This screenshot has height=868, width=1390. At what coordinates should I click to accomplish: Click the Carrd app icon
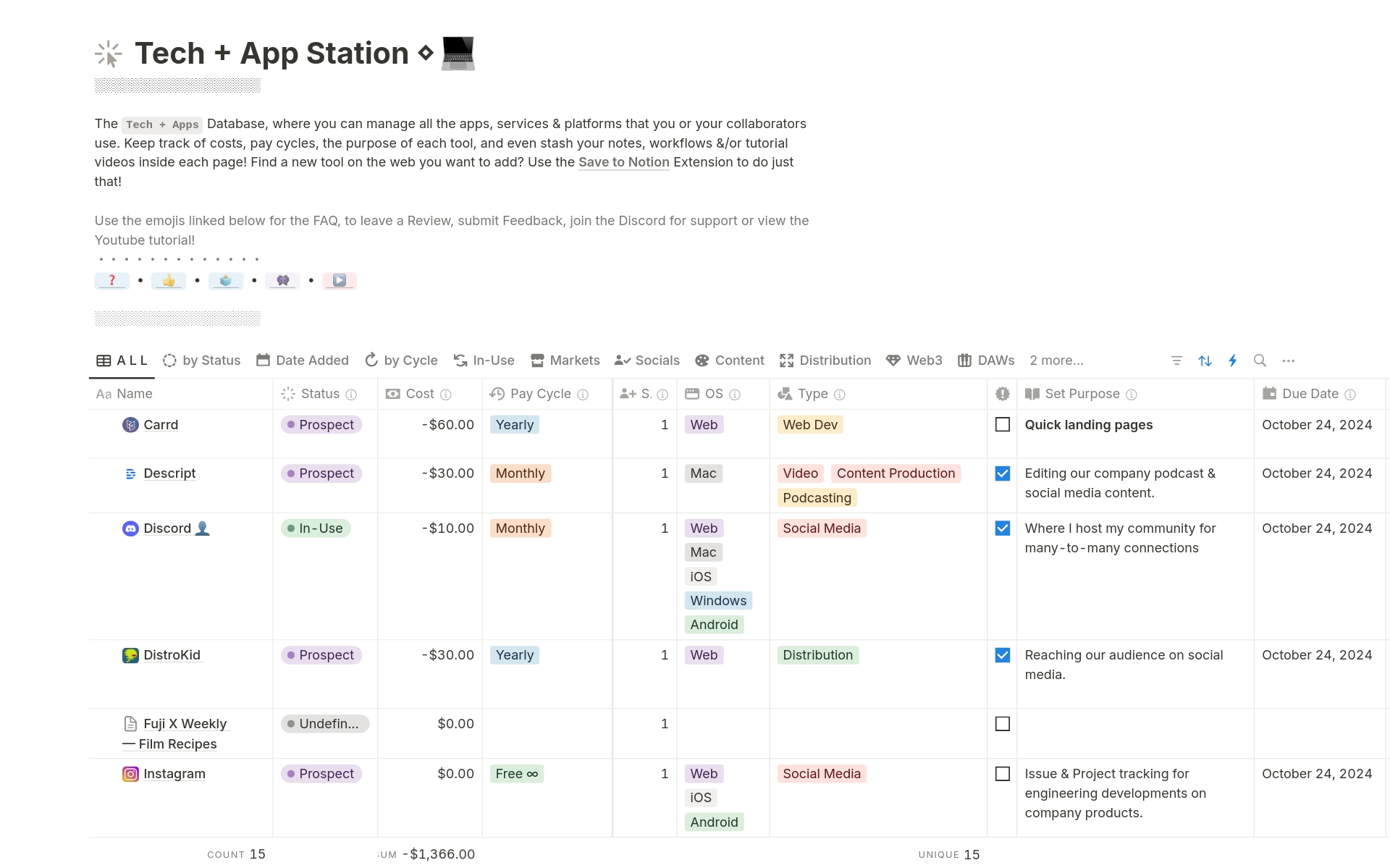coord(130,425)
